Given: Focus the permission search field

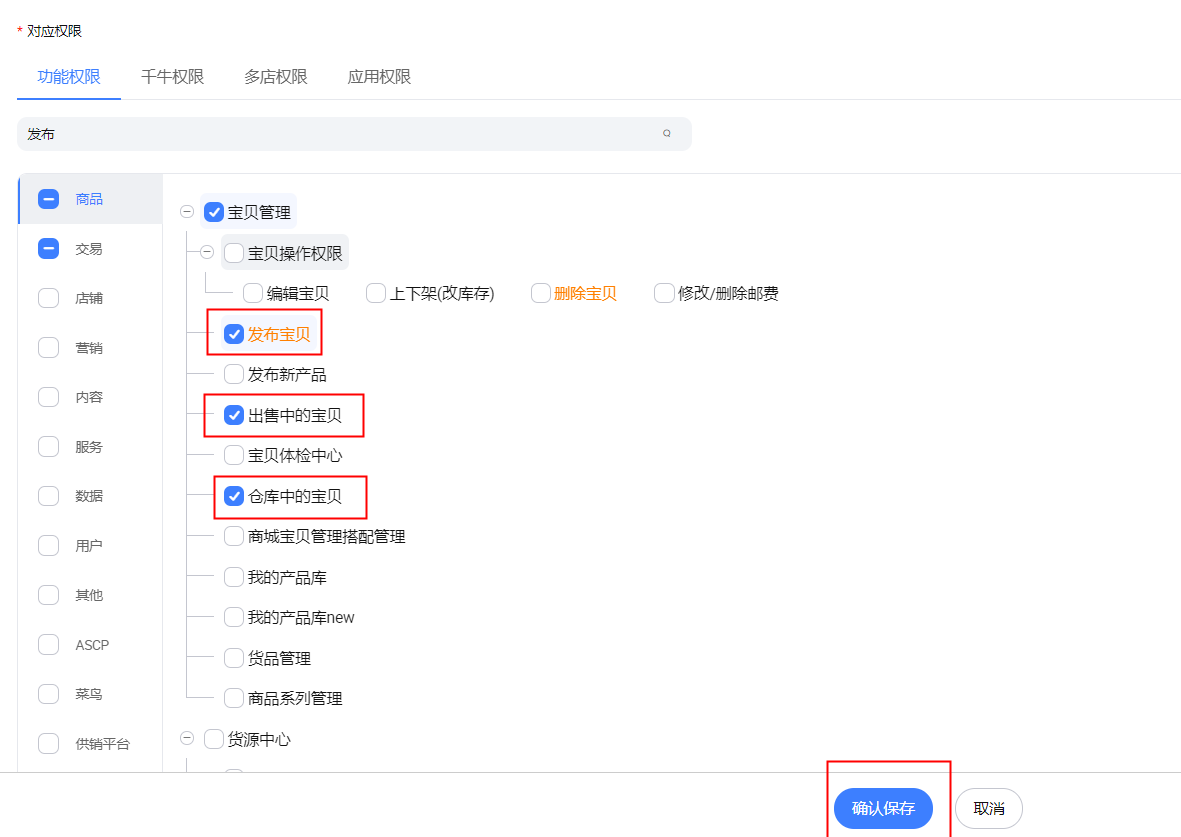Looking at the screenshot, I should 340,134.
